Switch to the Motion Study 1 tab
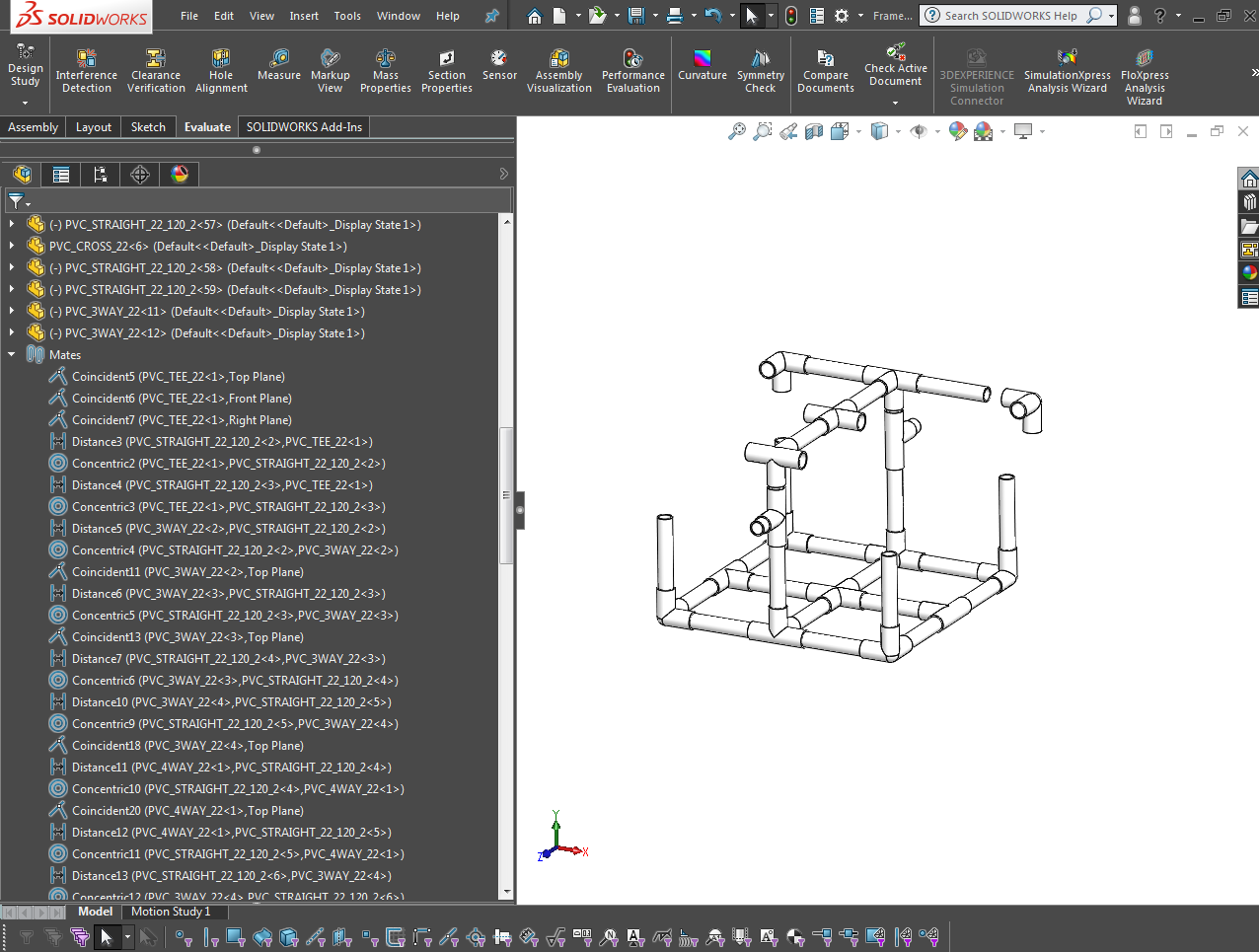The height and width of the screenshot is (952, 1259). pyautogui.click(x=171, y=912)
